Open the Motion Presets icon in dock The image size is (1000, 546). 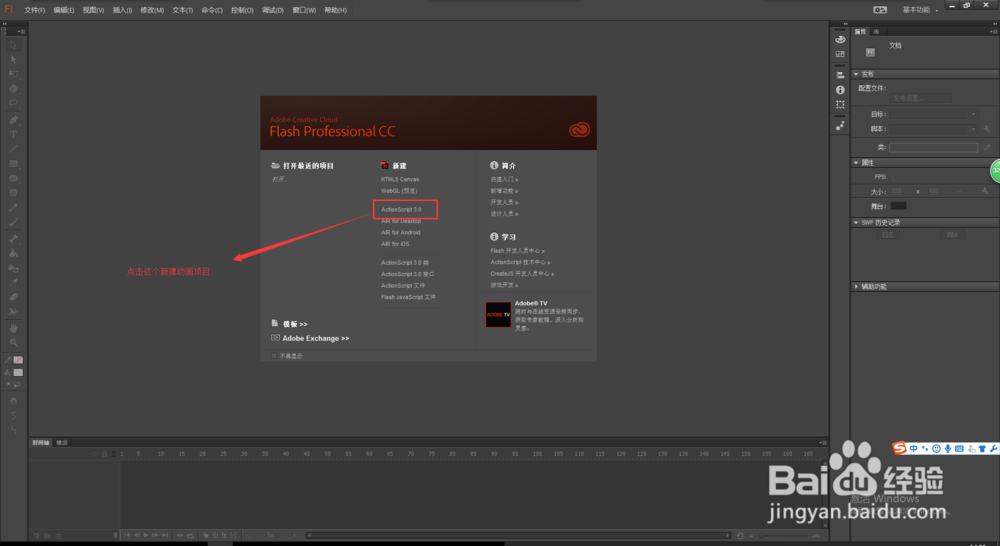840,126
